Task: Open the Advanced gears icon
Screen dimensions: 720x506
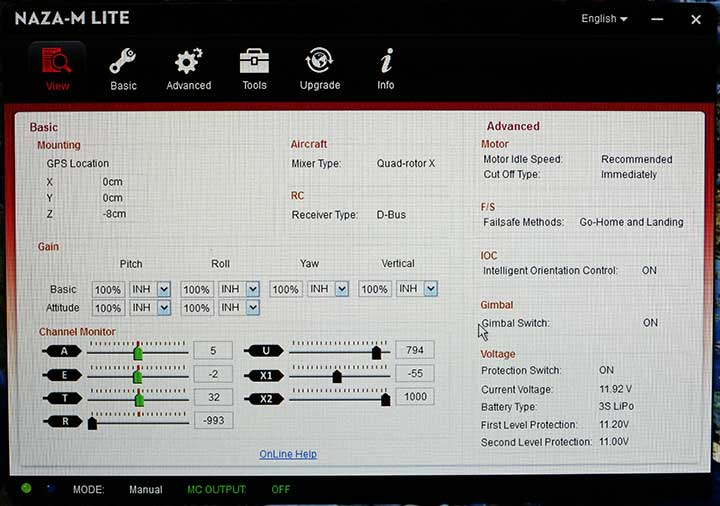Action: click(188, 61)
